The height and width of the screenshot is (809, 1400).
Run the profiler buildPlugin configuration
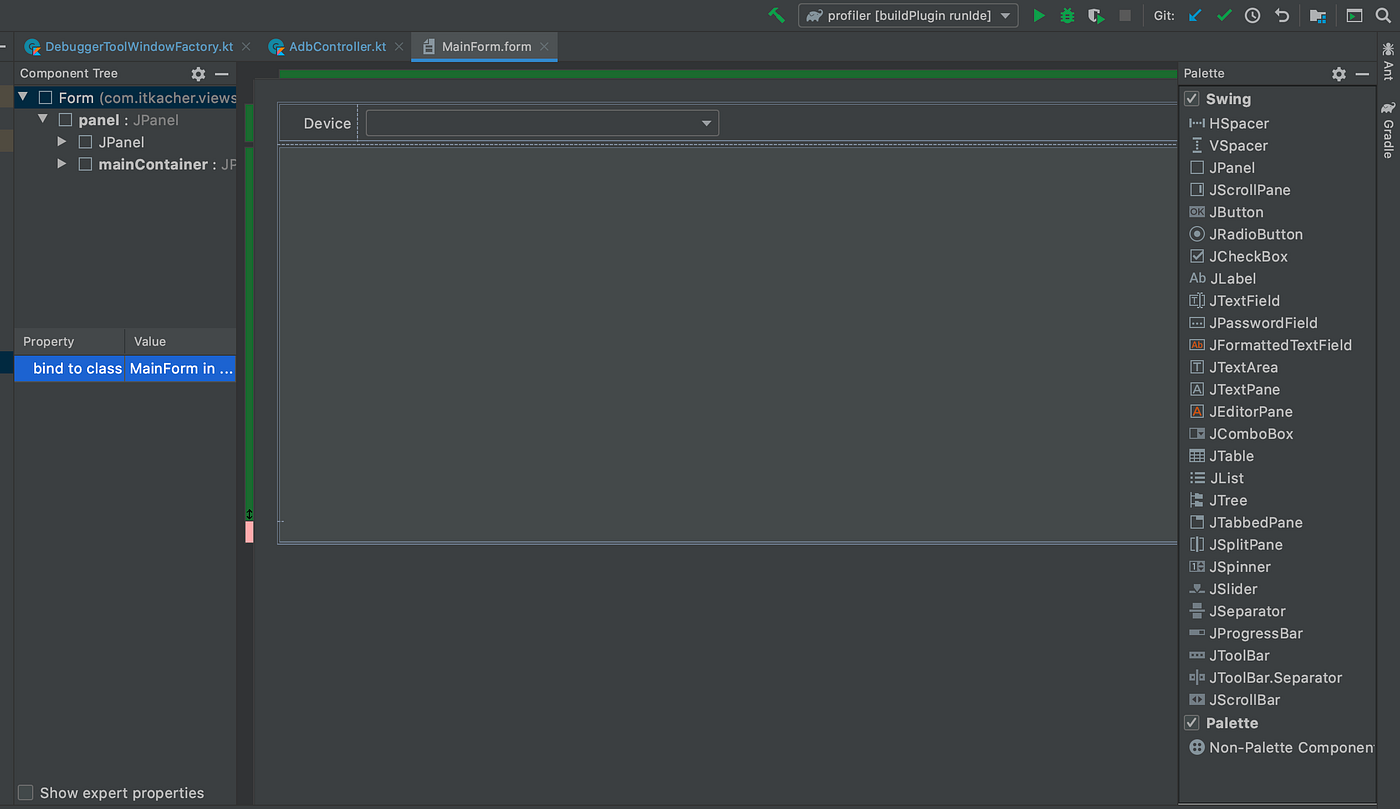pyautogui.click(x=1038, y=15)
